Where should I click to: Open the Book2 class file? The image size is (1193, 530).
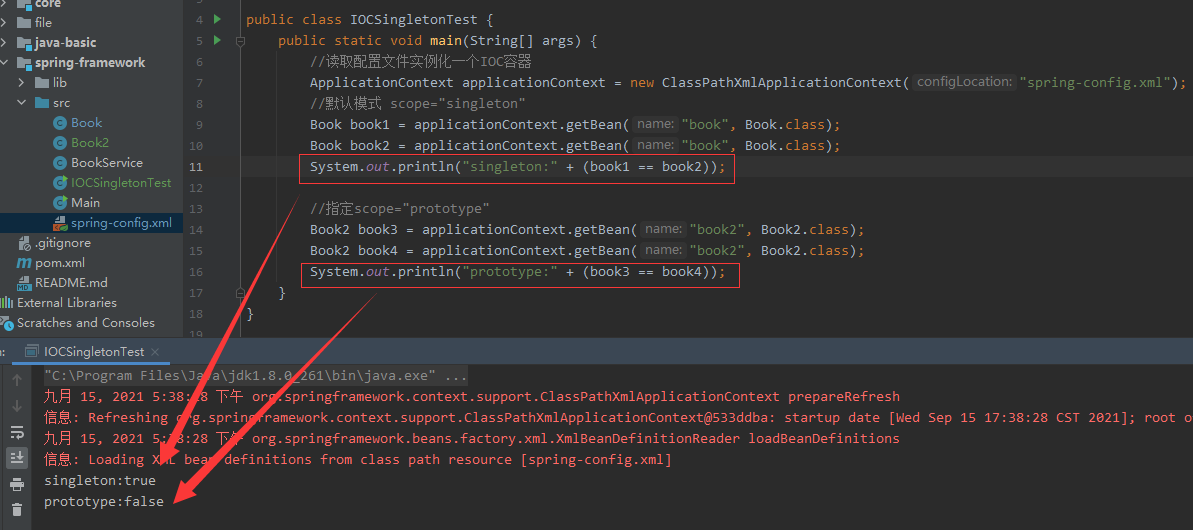(90, 142)
